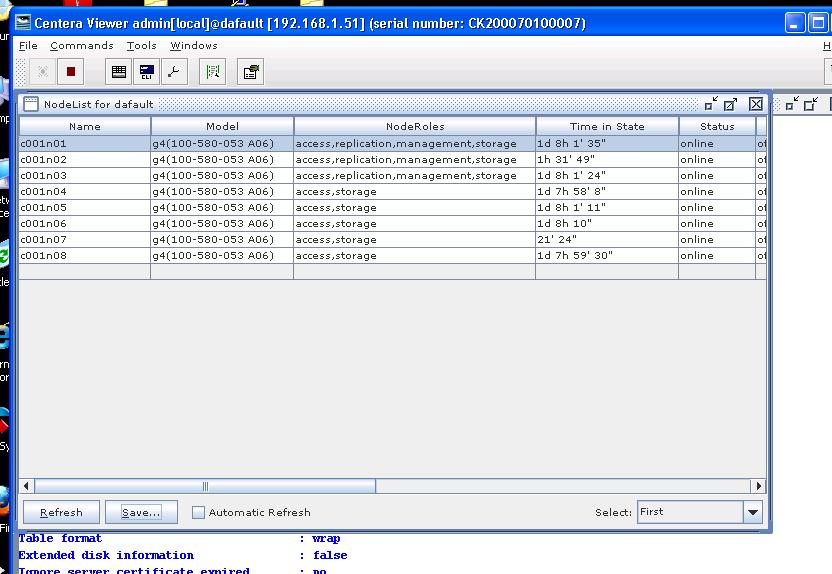Open the File menu
This screenshot has height=574, width=832.
tap(28, 46)
